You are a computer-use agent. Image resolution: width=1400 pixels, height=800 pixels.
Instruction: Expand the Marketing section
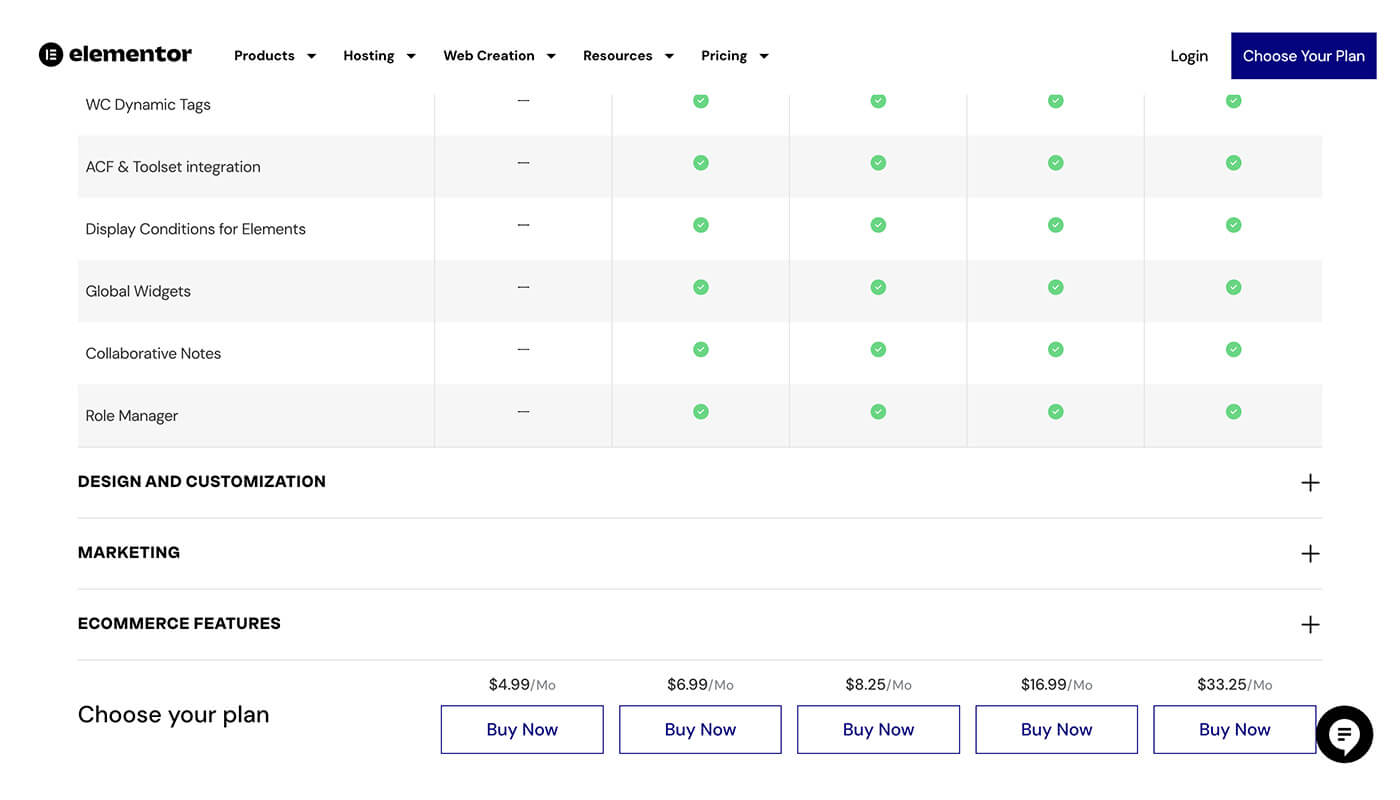699,553
